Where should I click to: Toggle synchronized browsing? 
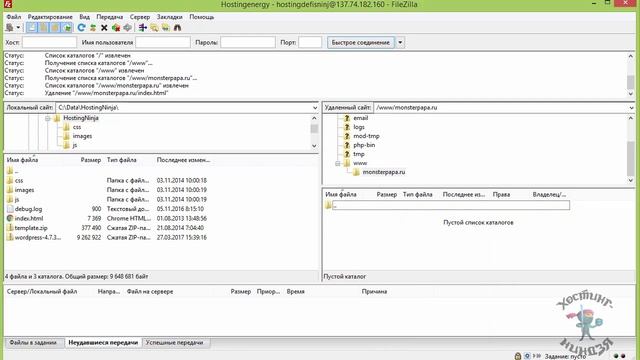[166, 28]
